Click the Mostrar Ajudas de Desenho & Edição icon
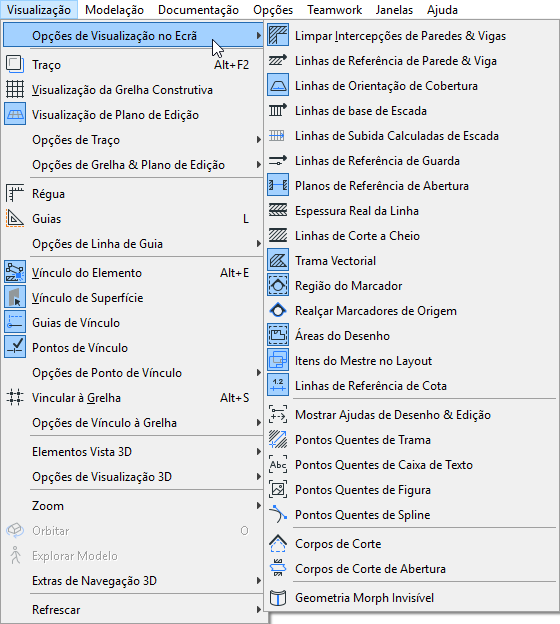The image size is (560, 624). pos(278,415)
